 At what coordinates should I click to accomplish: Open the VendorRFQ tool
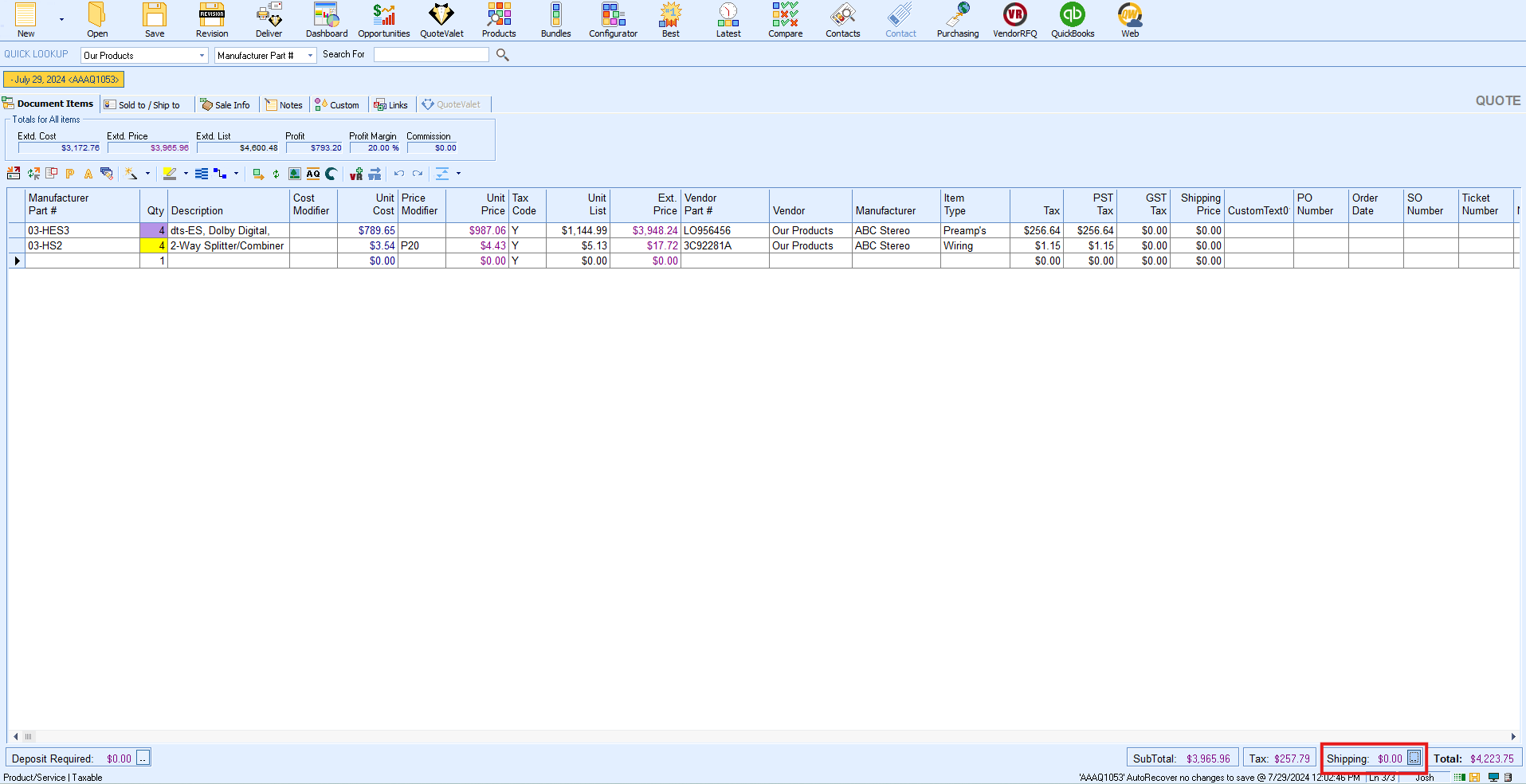[x=1014, y=20]
